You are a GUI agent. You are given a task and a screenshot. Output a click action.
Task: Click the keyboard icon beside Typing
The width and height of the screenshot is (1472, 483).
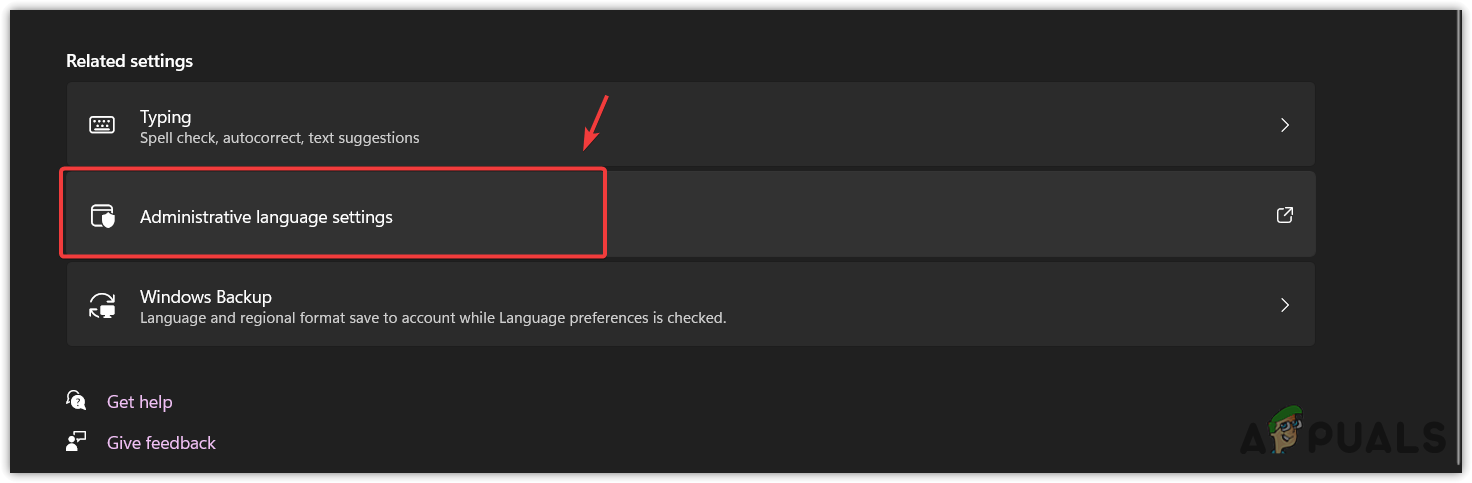102,125
